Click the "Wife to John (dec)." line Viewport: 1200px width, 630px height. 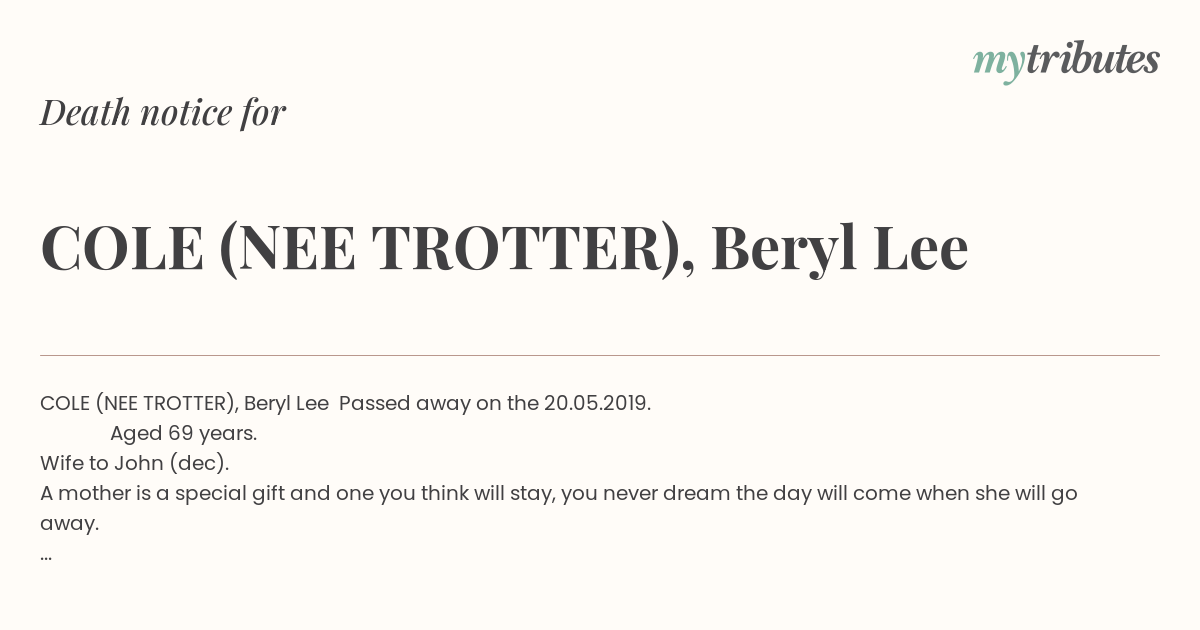tap(135, 463)
